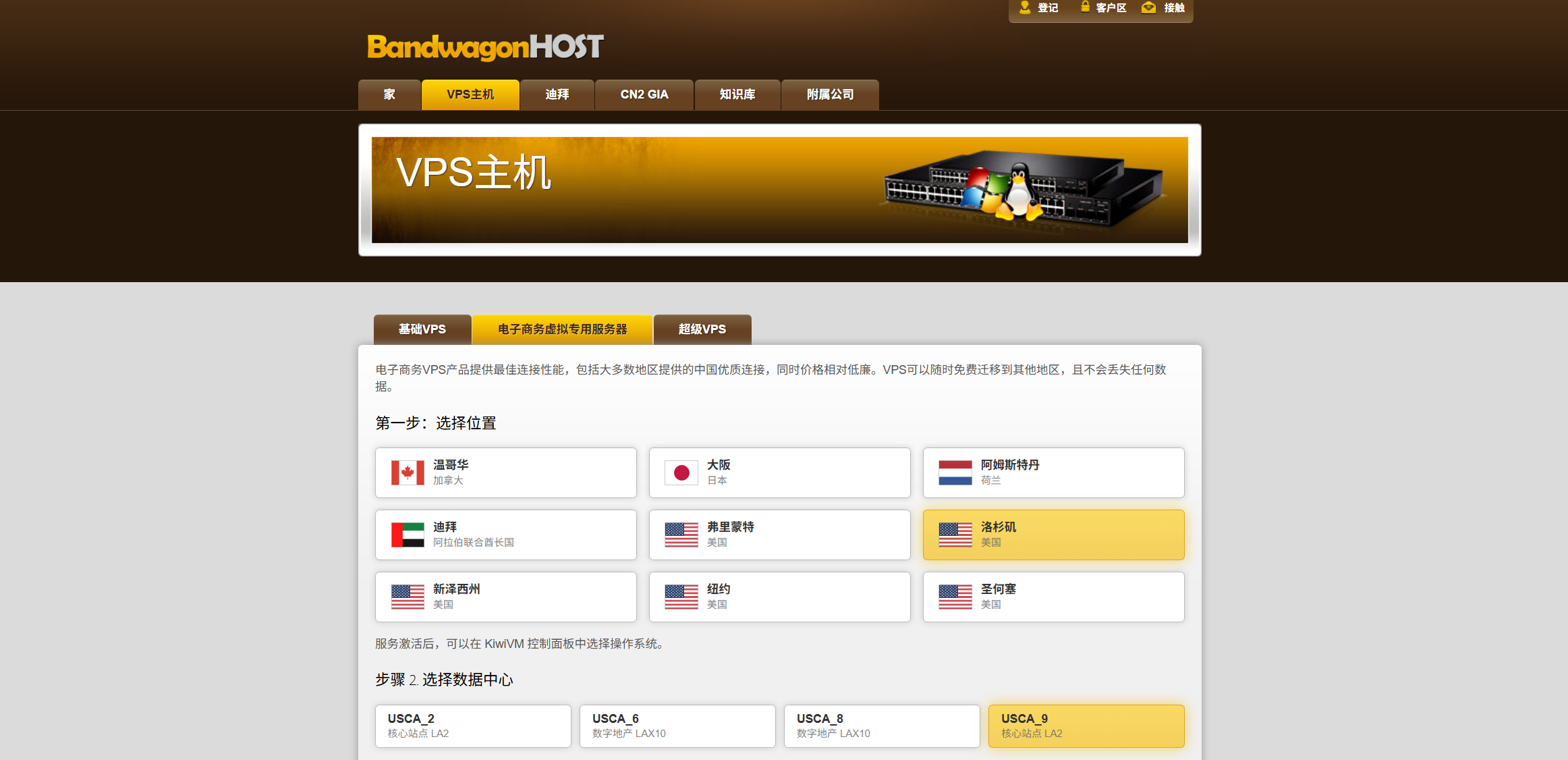Switch to the 超级VPS tab

coord(702,329)
